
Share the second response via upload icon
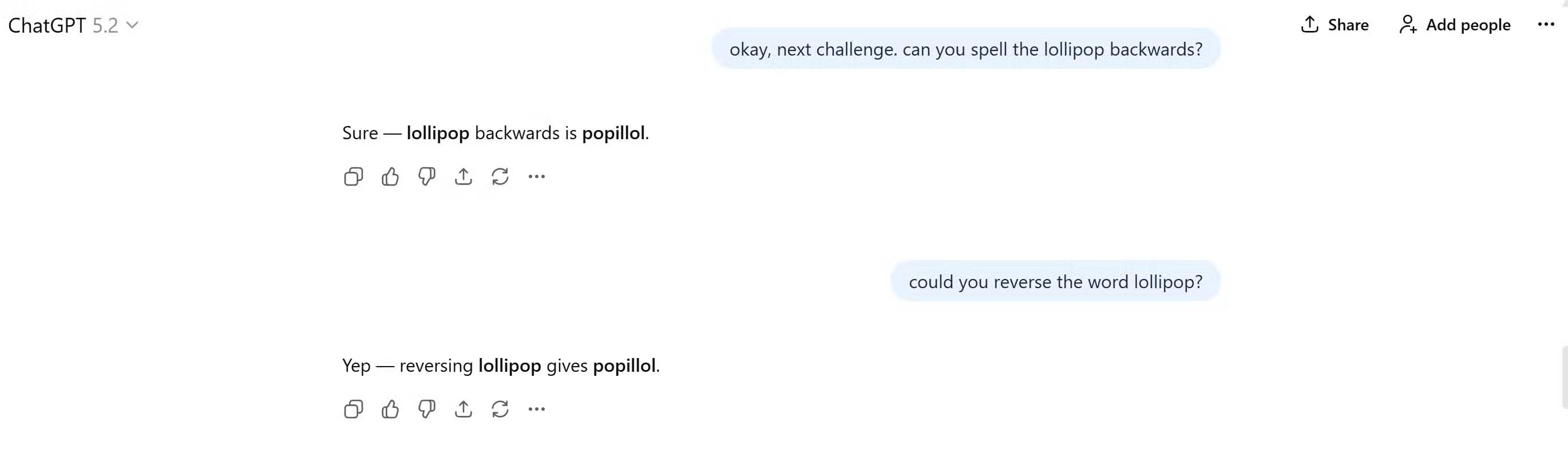tap(463, 410)
